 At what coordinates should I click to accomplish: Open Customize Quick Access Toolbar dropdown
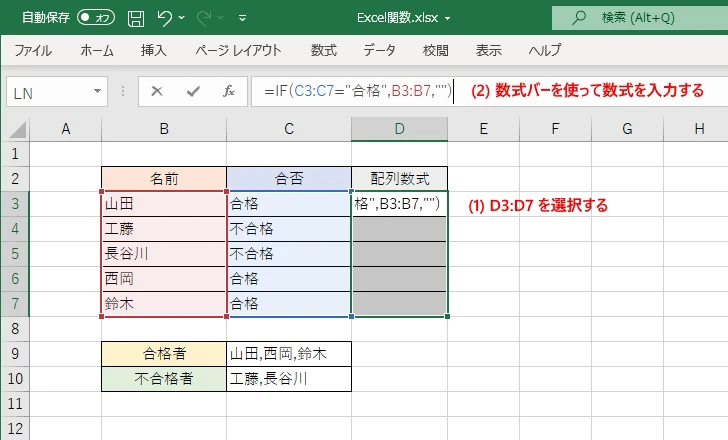click(242, 19)
